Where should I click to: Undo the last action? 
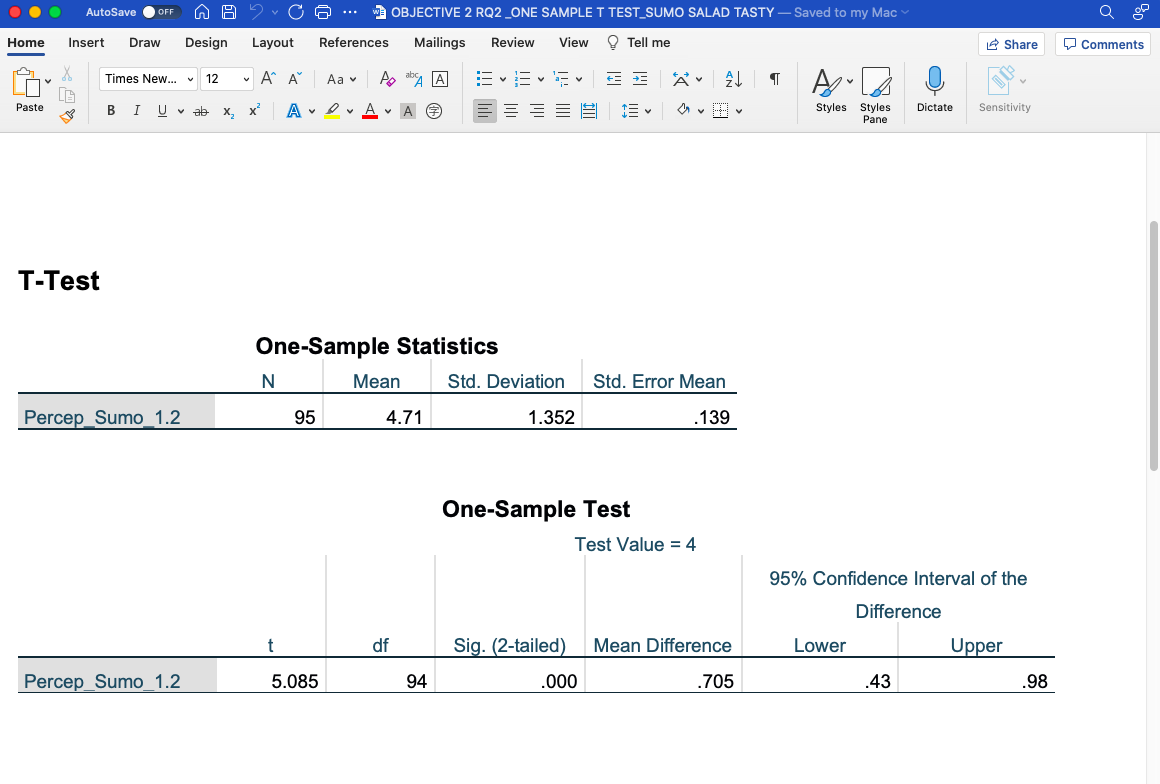click(x=257, y=12)
